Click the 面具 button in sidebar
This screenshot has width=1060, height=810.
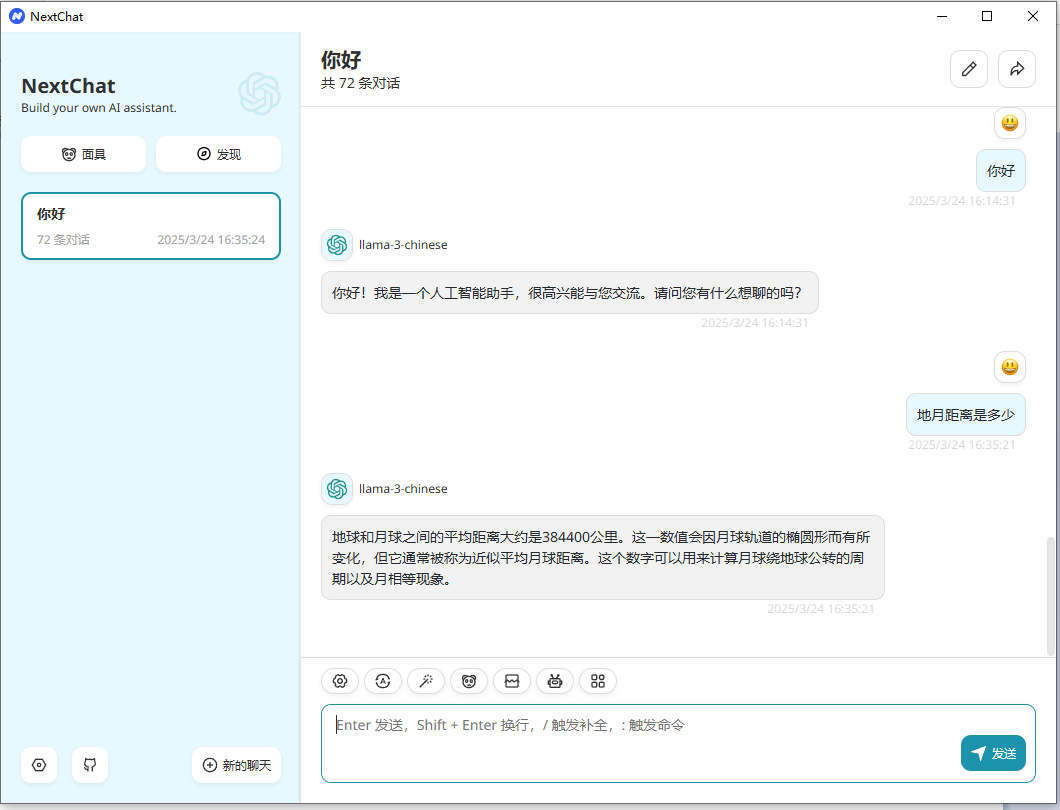tap(83, 154)
